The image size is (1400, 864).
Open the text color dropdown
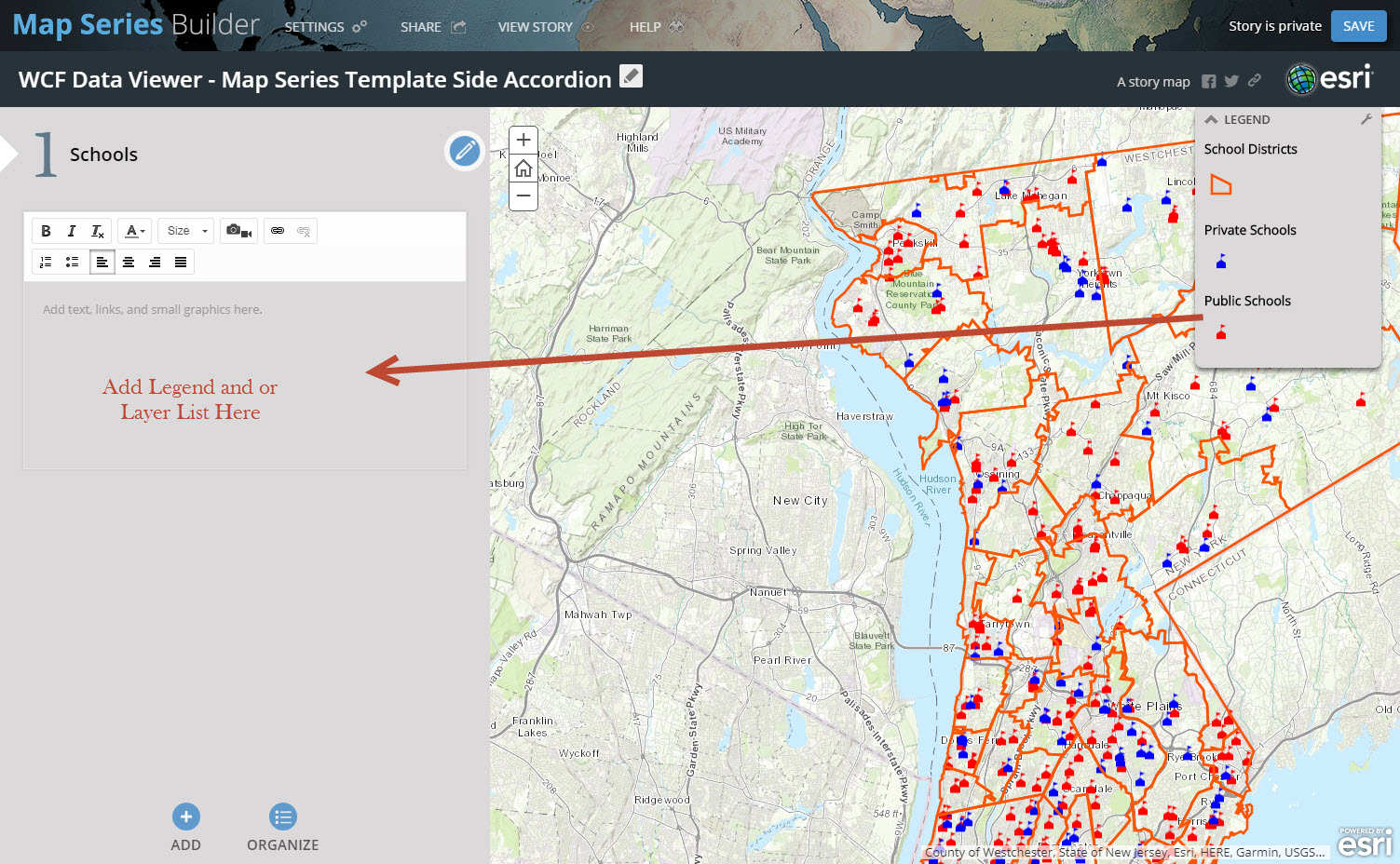pyautogui.click(x=135, y=231)
